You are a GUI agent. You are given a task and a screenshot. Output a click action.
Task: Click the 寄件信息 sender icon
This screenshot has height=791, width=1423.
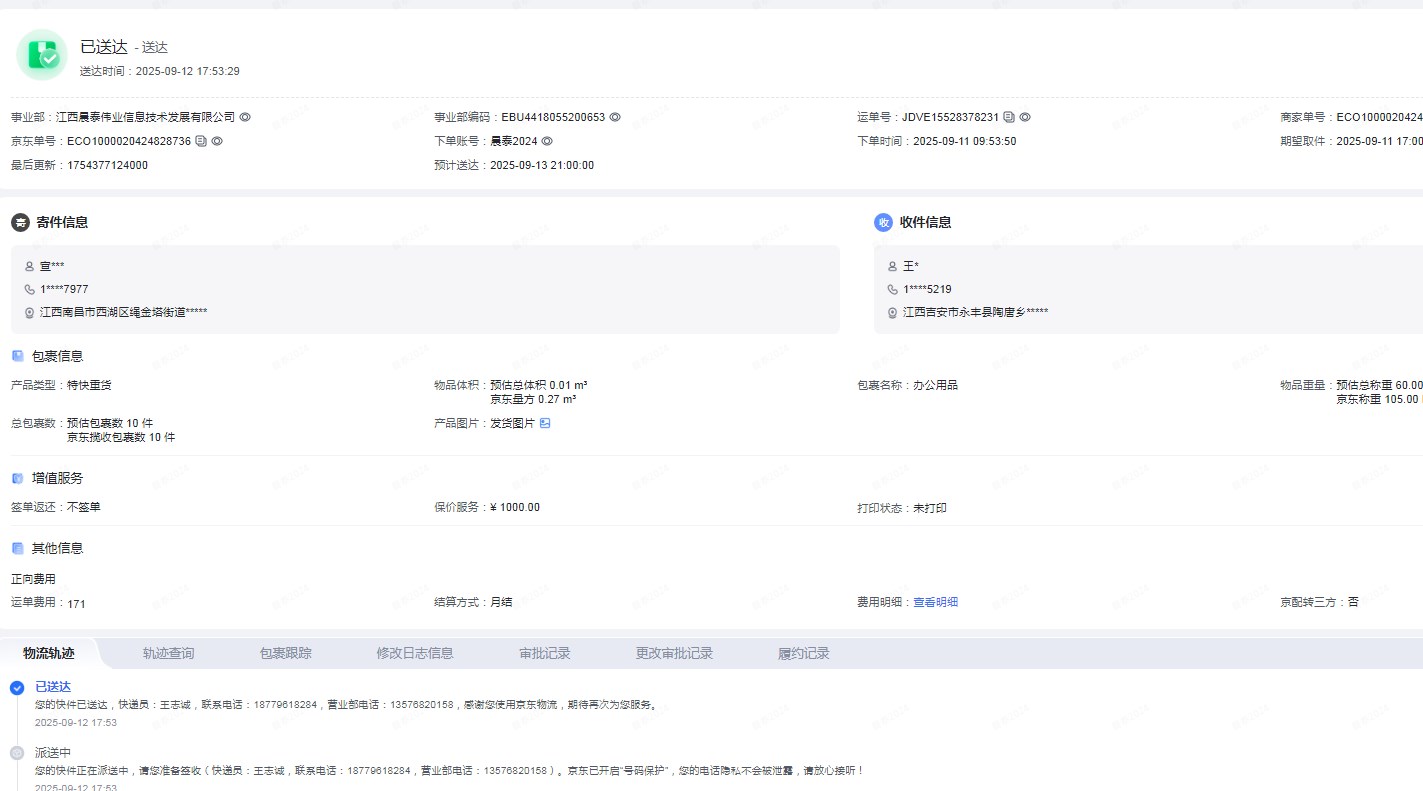[19, 222]
